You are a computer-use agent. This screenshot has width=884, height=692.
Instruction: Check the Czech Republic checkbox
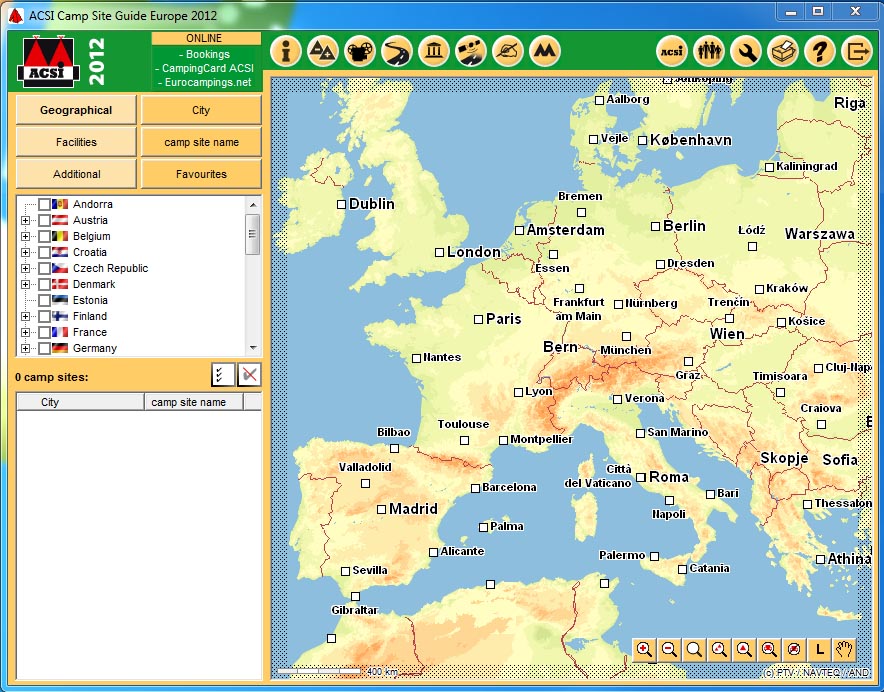click(x=44, y=268)
